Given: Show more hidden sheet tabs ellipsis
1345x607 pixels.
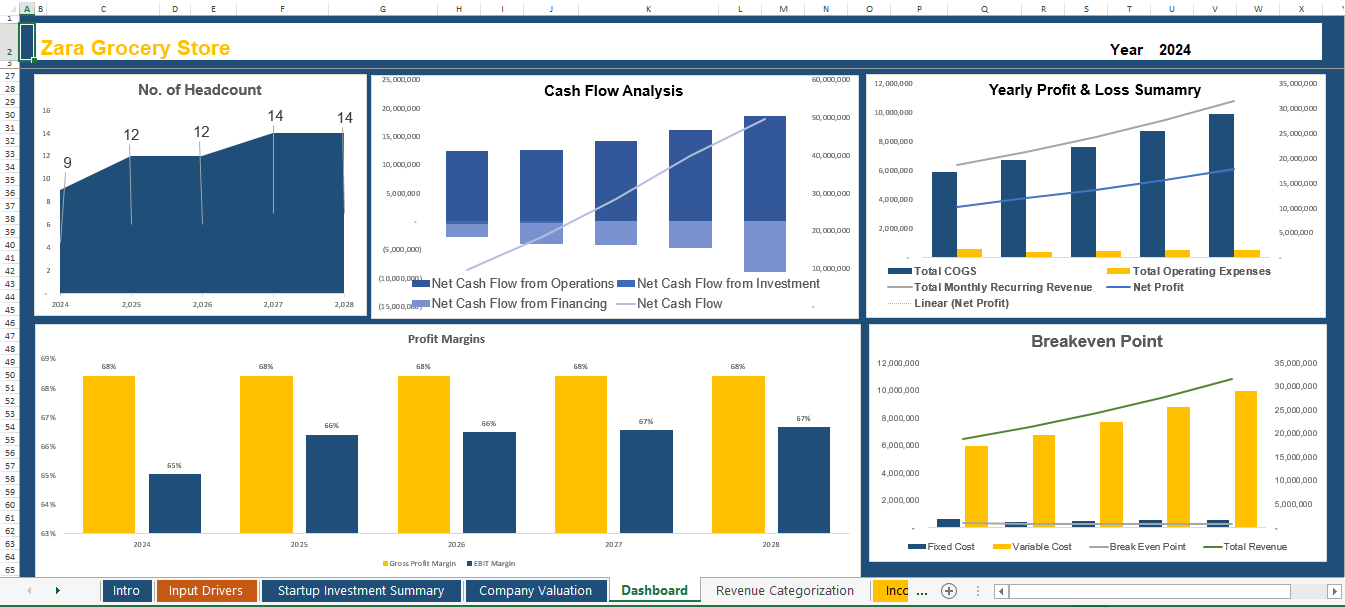Looking at the screenshot, I should [x=922, y=592].
